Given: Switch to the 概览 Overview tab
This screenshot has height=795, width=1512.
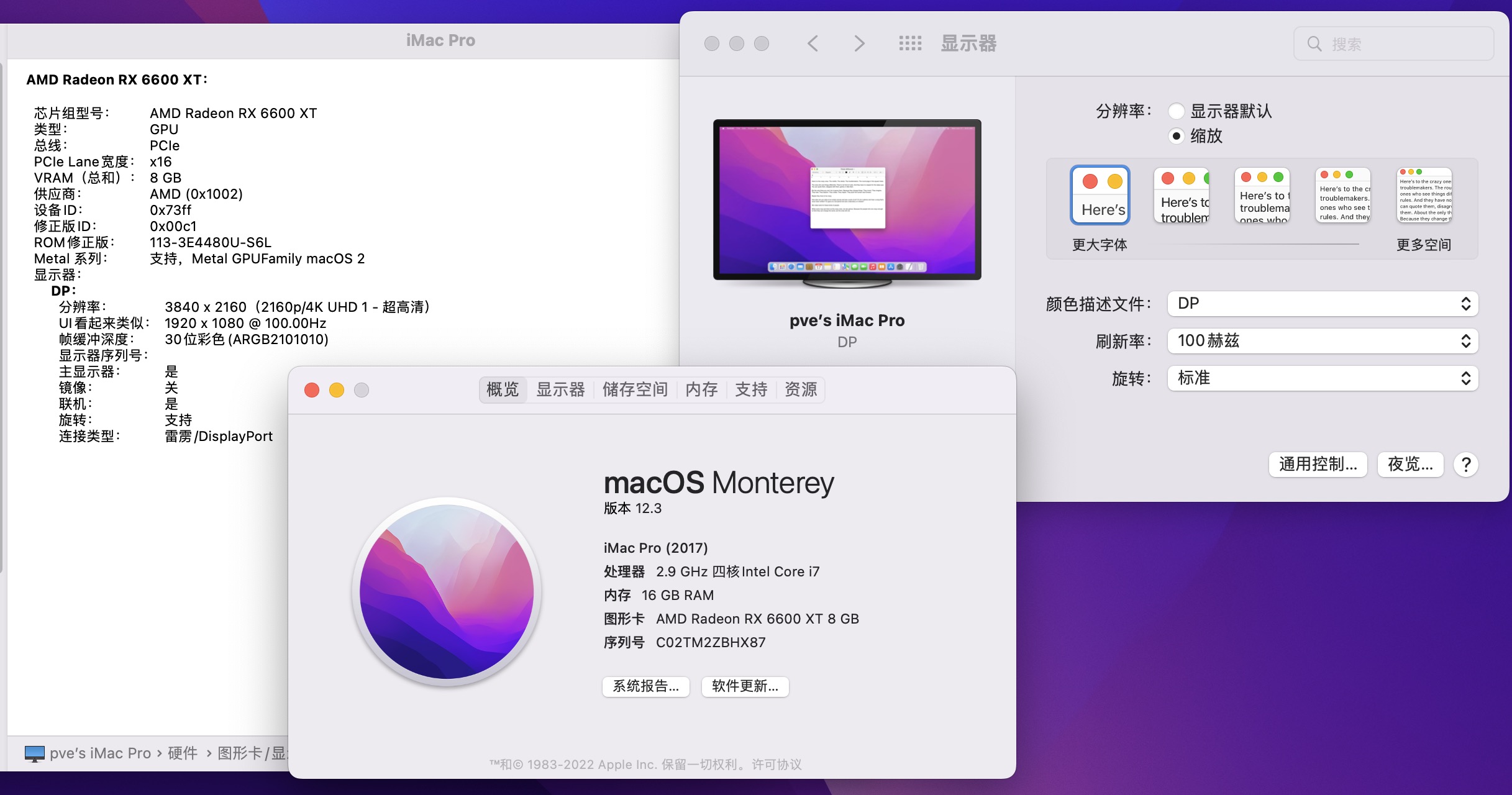Looking at the screenshot, I should [x=503, y=390].
